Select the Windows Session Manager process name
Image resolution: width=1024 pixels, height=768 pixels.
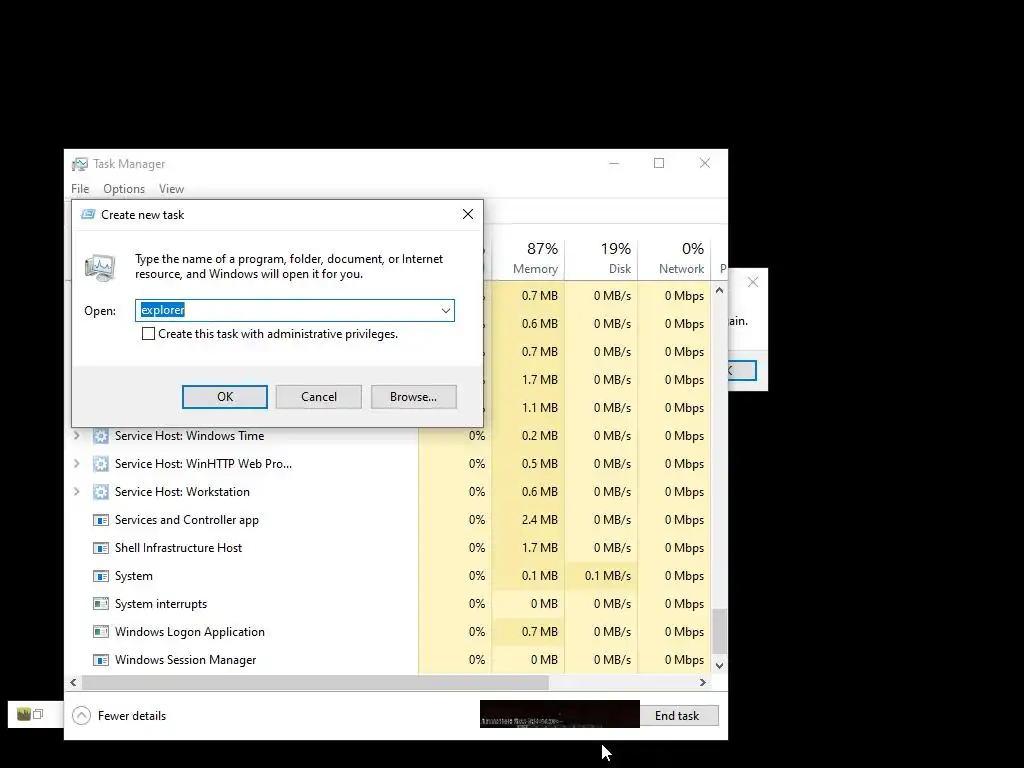tap(185, 660)
